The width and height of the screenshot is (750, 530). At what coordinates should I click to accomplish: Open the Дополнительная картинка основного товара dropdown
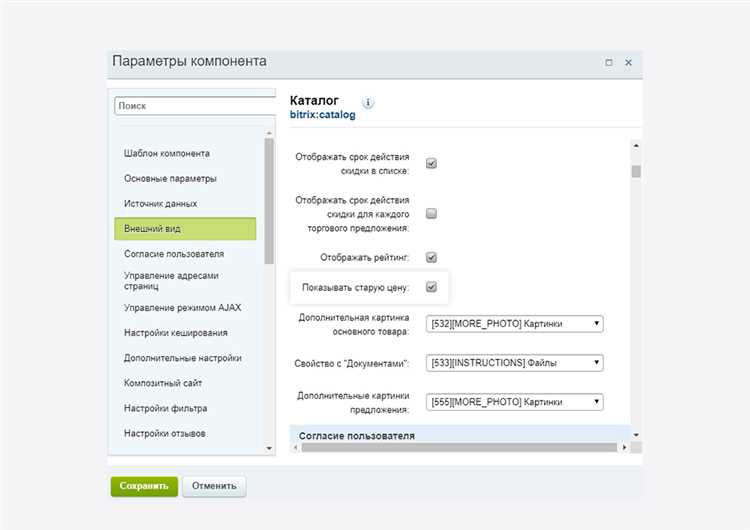(514, 324)
